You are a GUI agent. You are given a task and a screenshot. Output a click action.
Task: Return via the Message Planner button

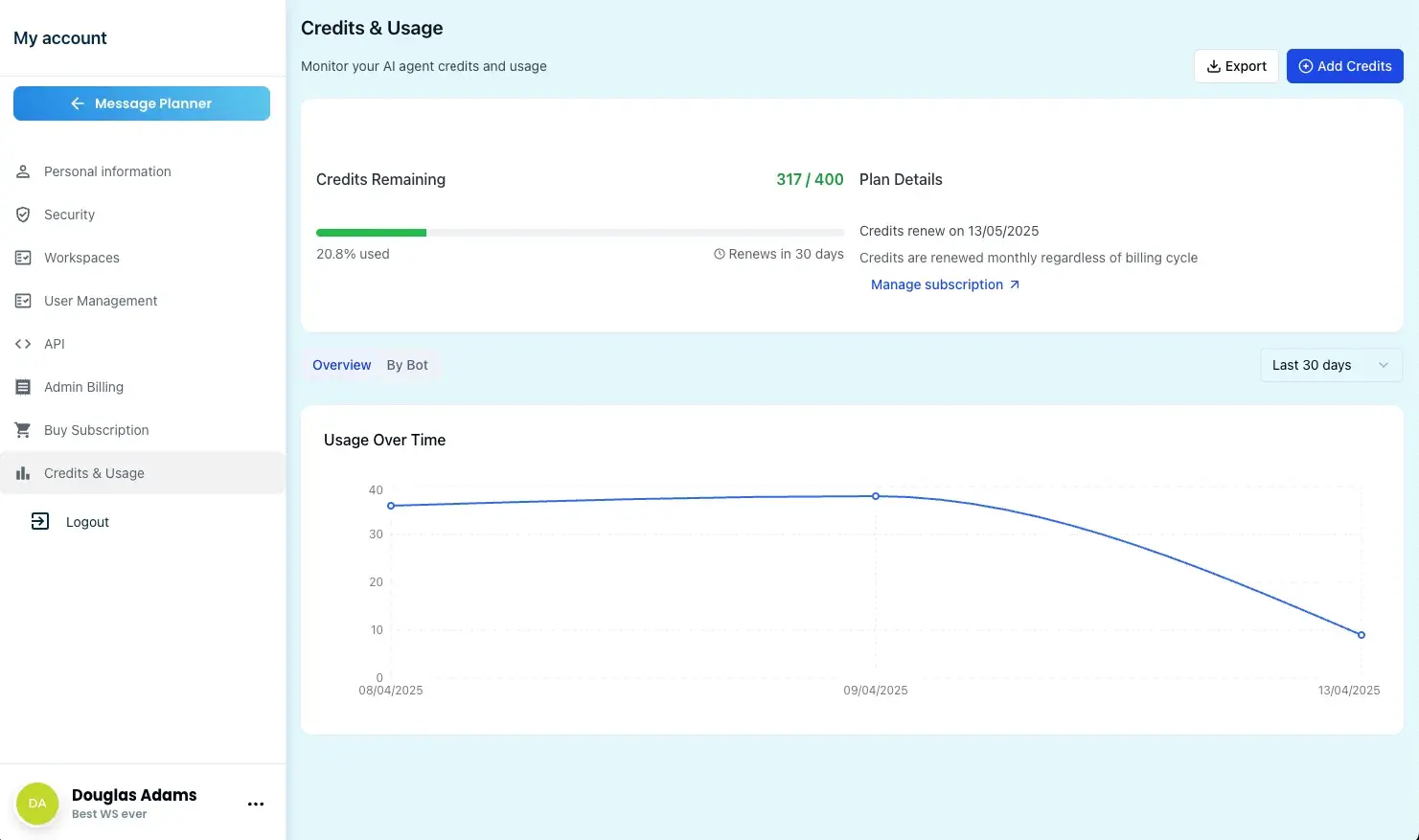141,102
